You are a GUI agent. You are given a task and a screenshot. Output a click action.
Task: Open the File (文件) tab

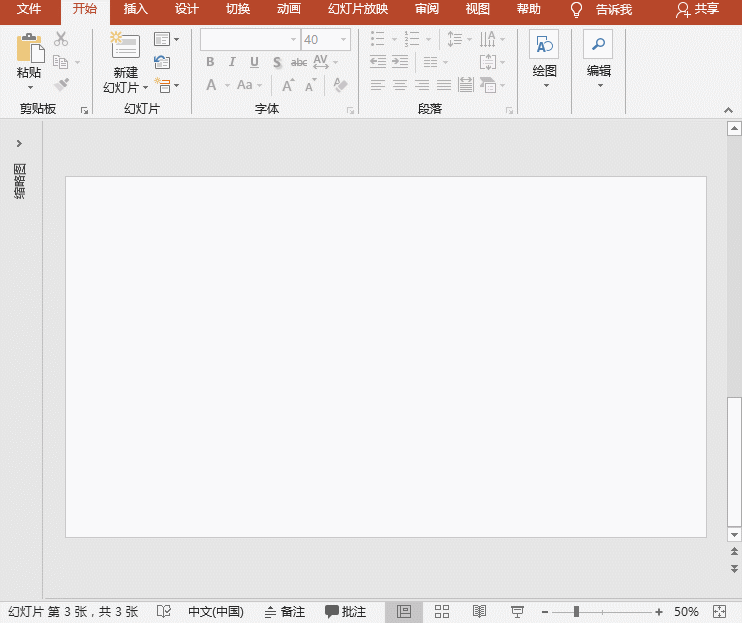tap(29, 9)
